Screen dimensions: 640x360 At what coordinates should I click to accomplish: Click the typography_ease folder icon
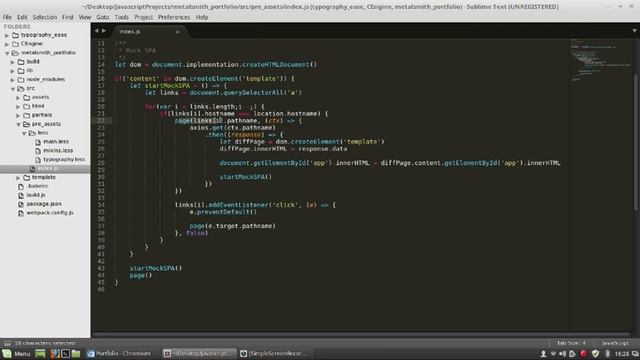[x=16, y=35]
